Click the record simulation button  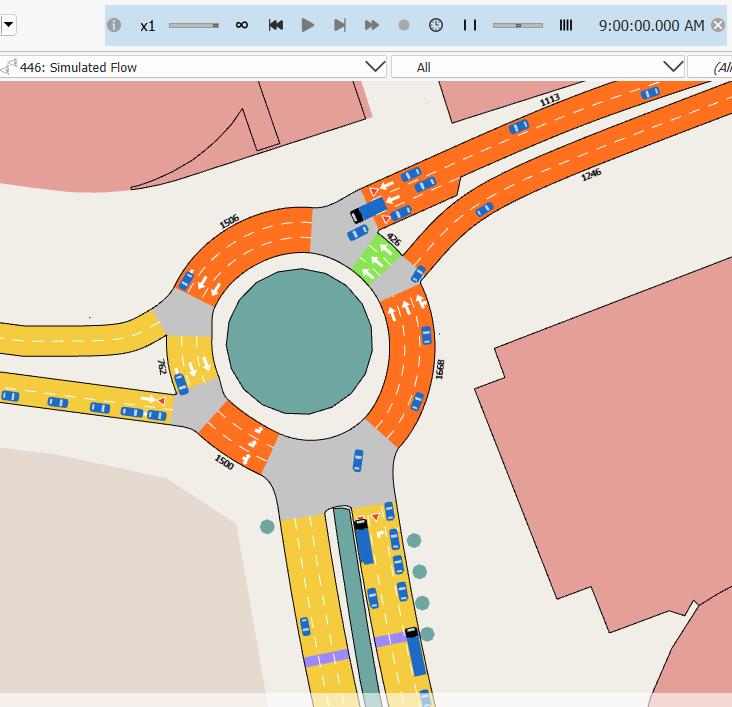[x=404, y=25]
